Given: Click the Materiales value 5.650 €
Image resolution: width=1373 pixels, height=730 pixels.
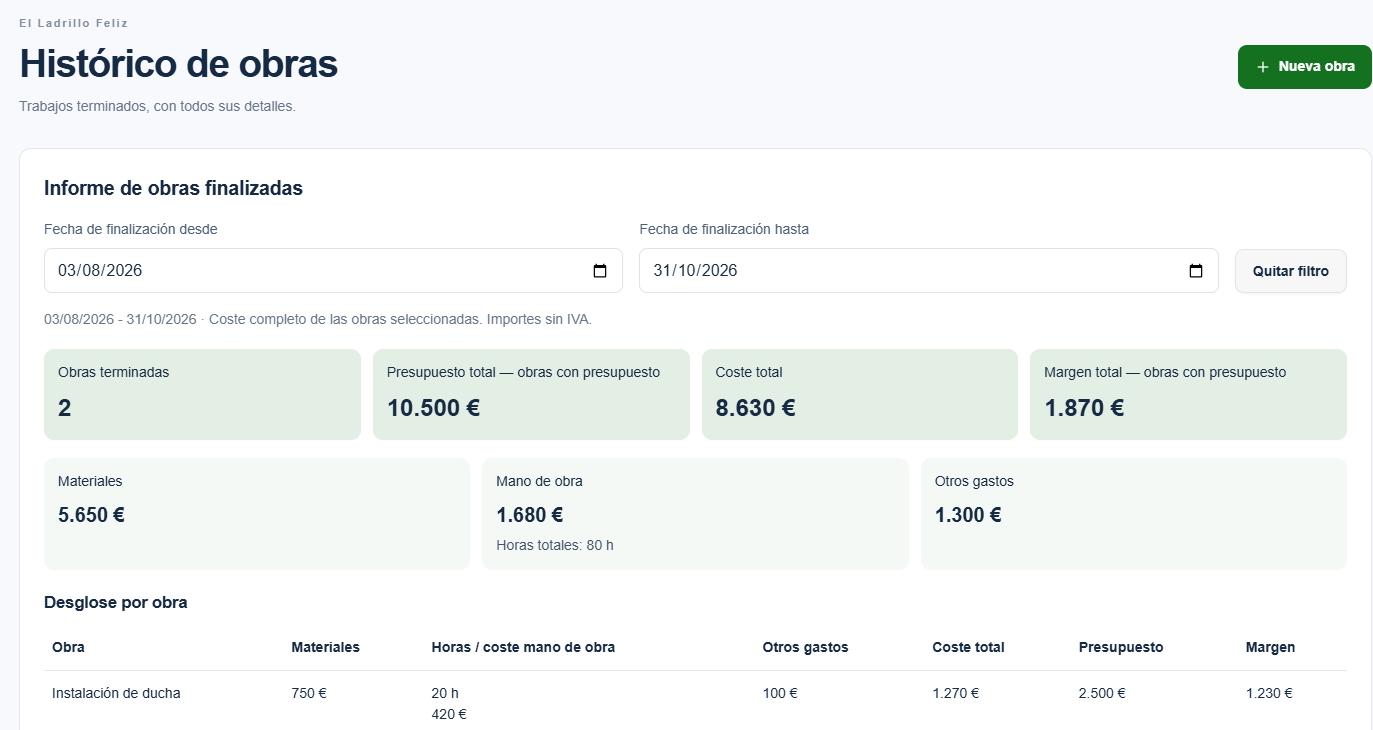Looking at the screenshot, I should (x=91, y=515).
